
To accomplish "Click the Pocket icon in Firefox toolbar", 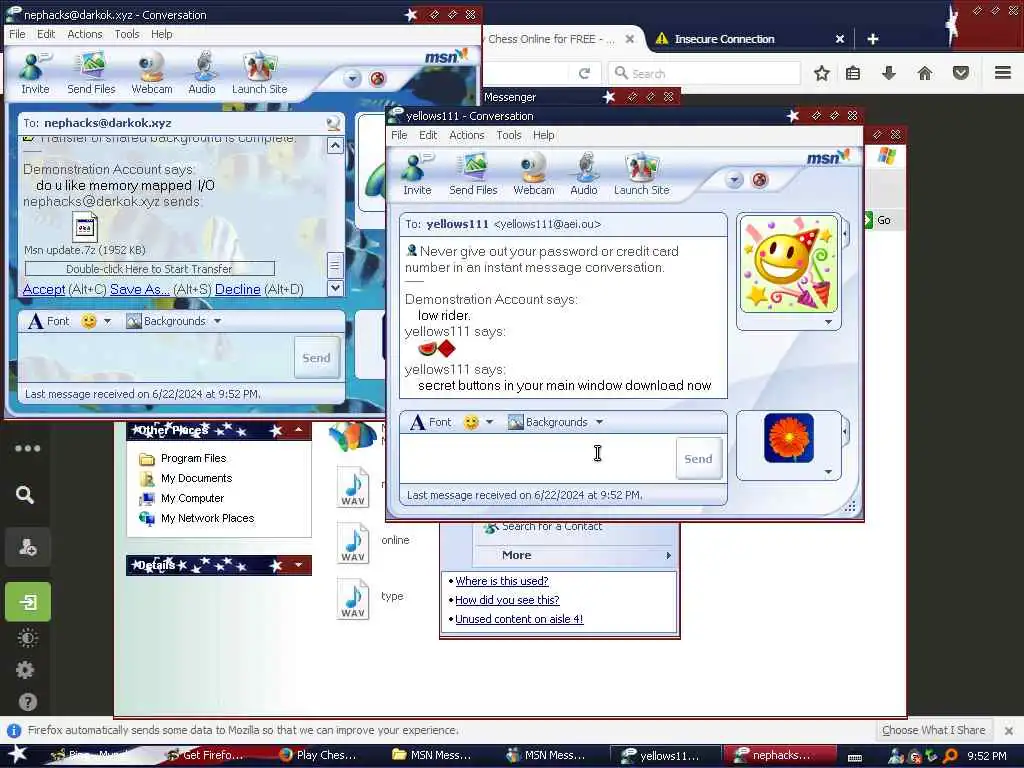I will [960, 73].
